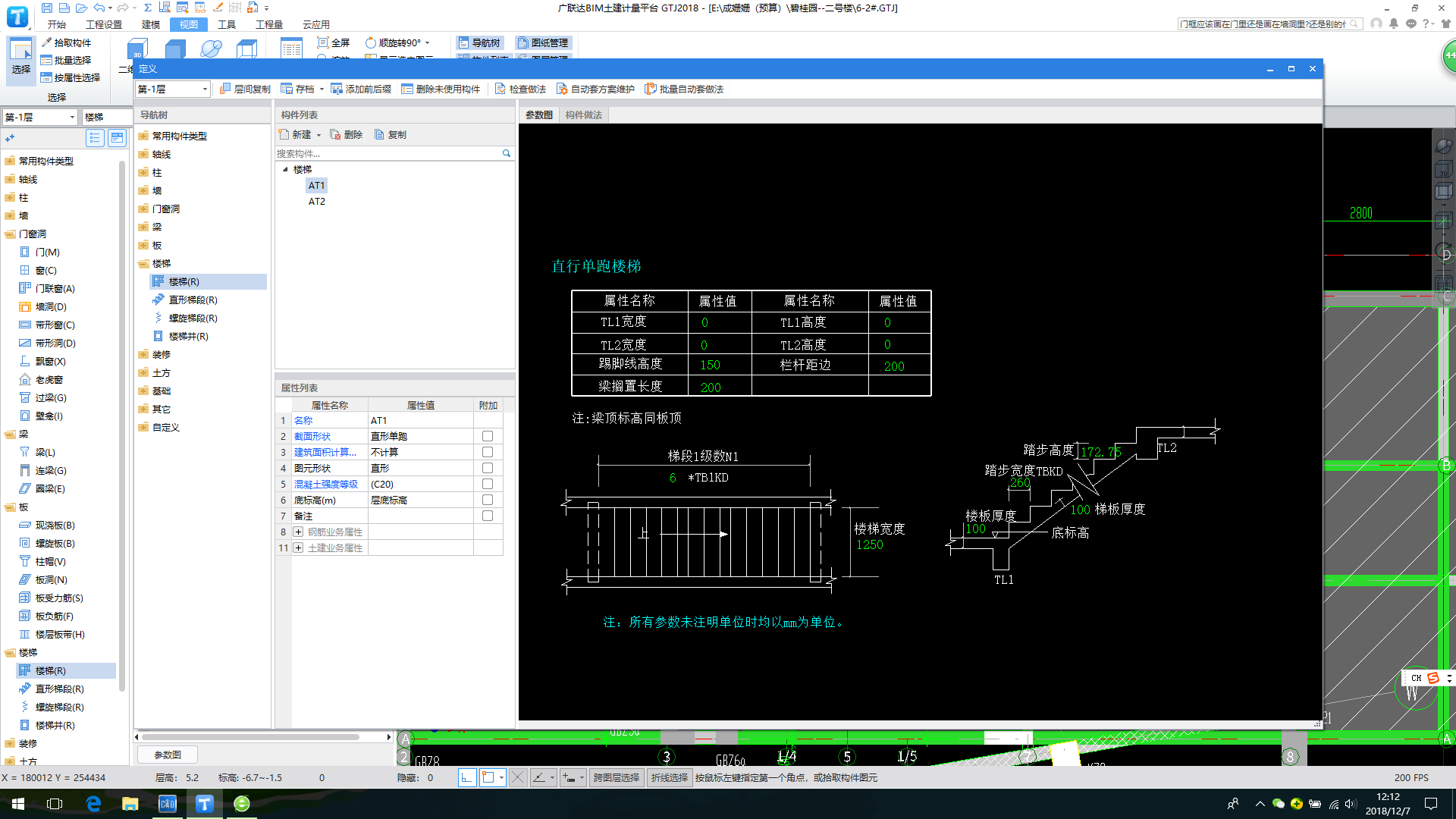Open the 顺旋转90° dropdown arrow
This screenshot has height=819, width=1456.
(427, 42)
